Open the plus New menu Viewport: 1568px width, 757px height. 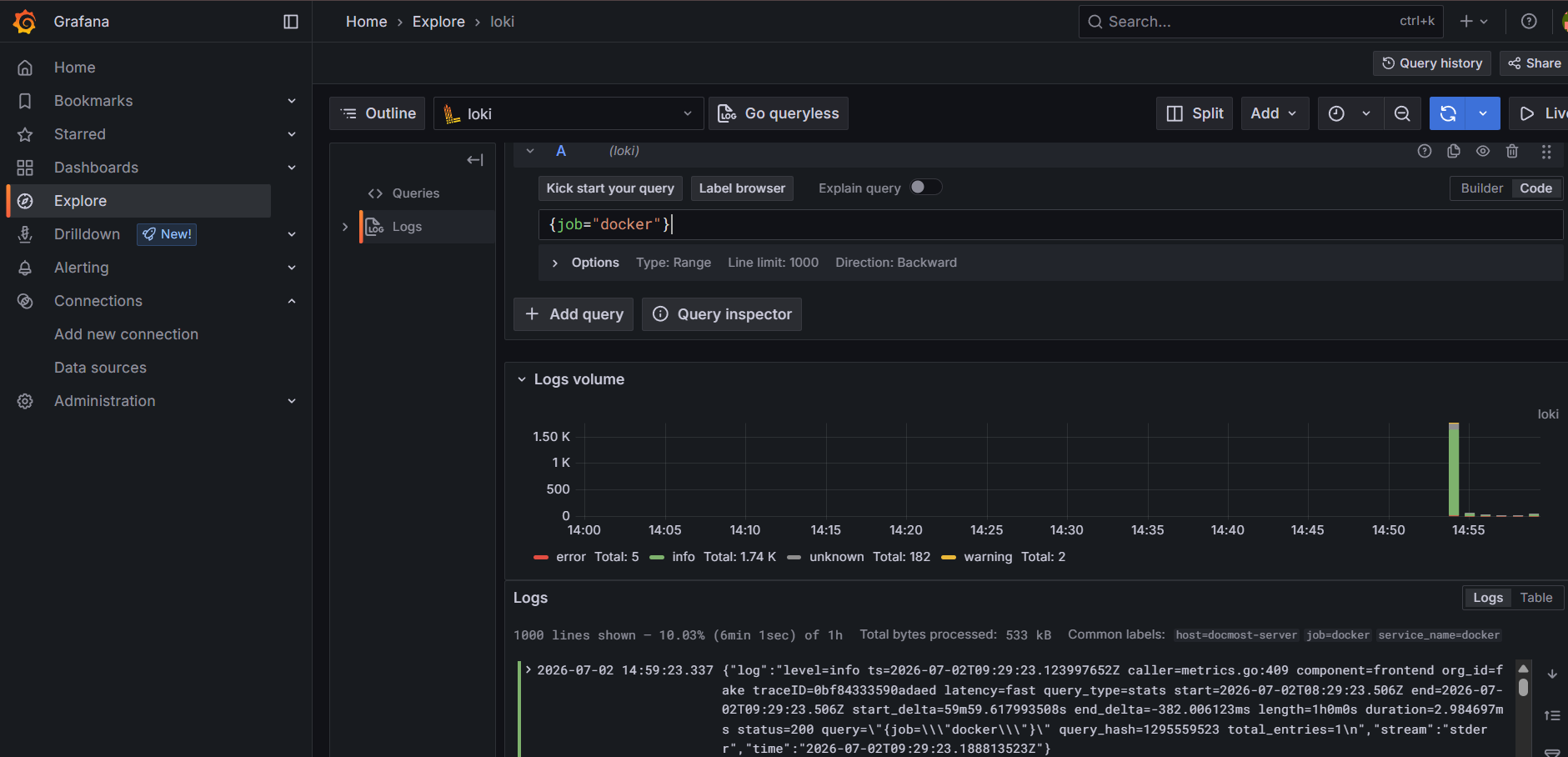pyautogui.click(x=1474, y=22)
